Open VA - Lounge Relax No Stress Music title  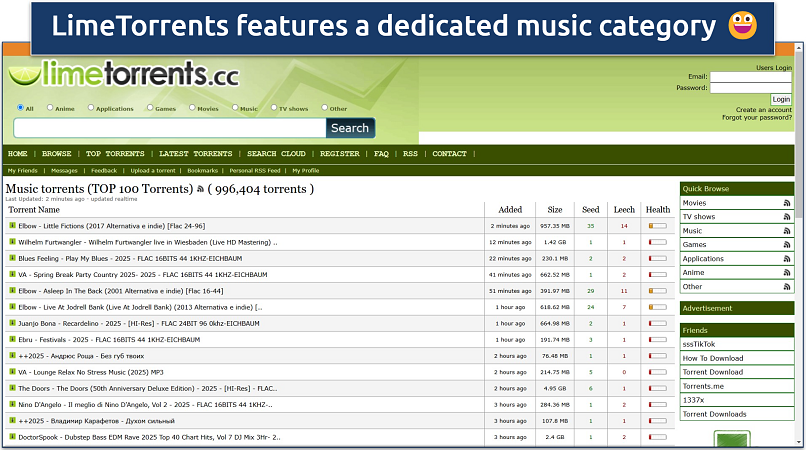click(x=91, y=372)
